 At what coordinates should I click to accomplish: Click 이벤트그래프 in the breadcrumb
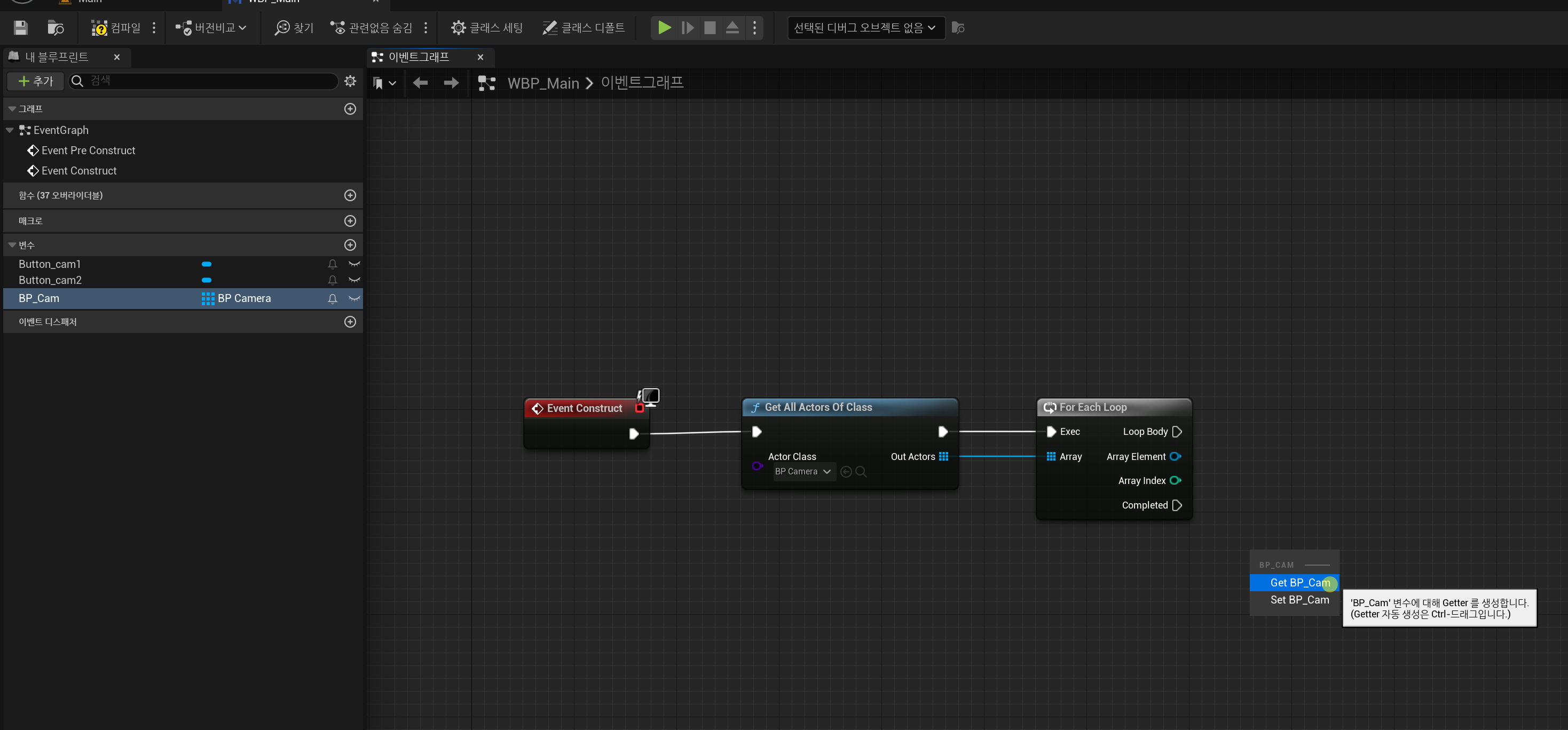tap(642, 83)
